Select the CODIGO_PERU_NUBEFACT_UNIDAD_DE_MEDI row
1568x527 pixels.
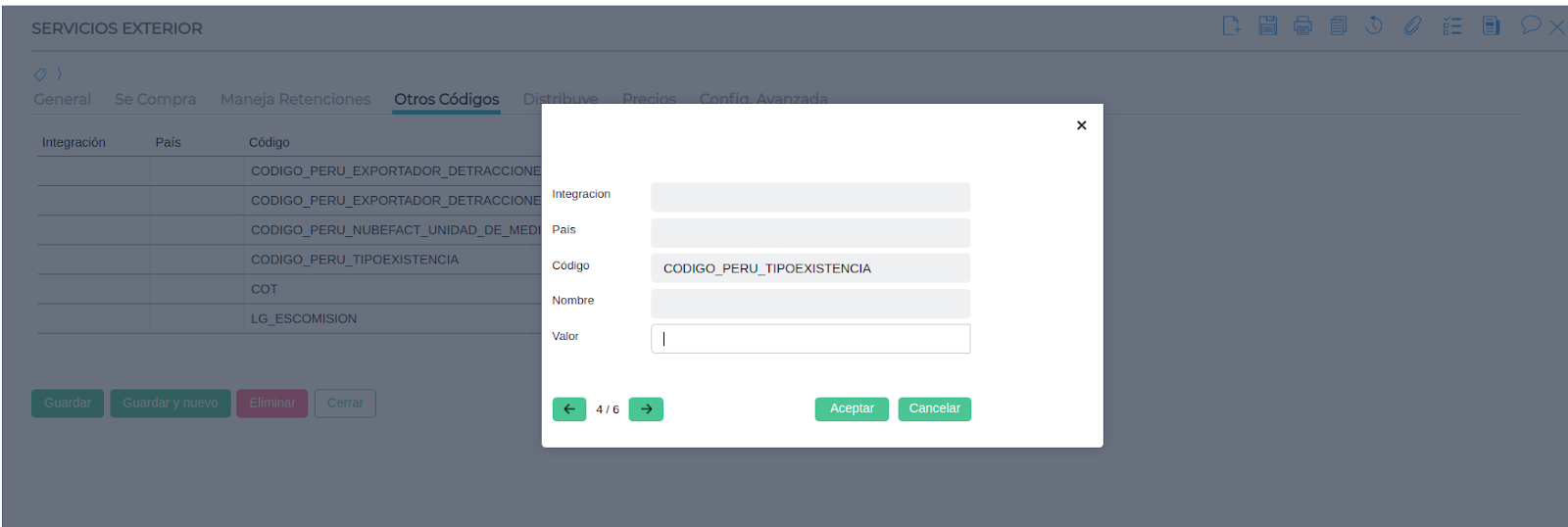(290, 230)
